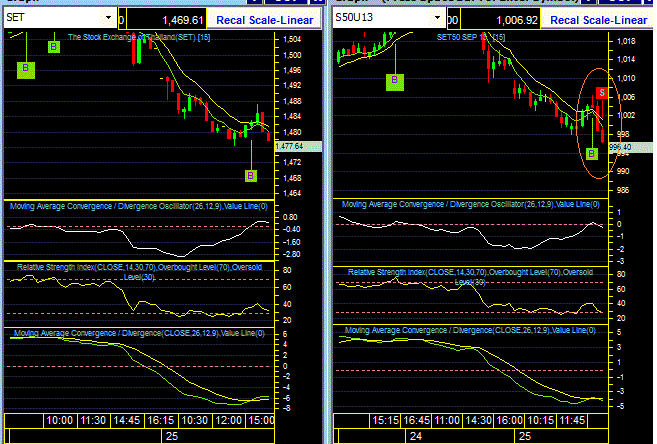Image resolution: width=657 pixels, height=444 pixels.
Task: Click the bottom MACD(CLOSE,26,12,9) title in S50U13 pane
Action: 470,330
